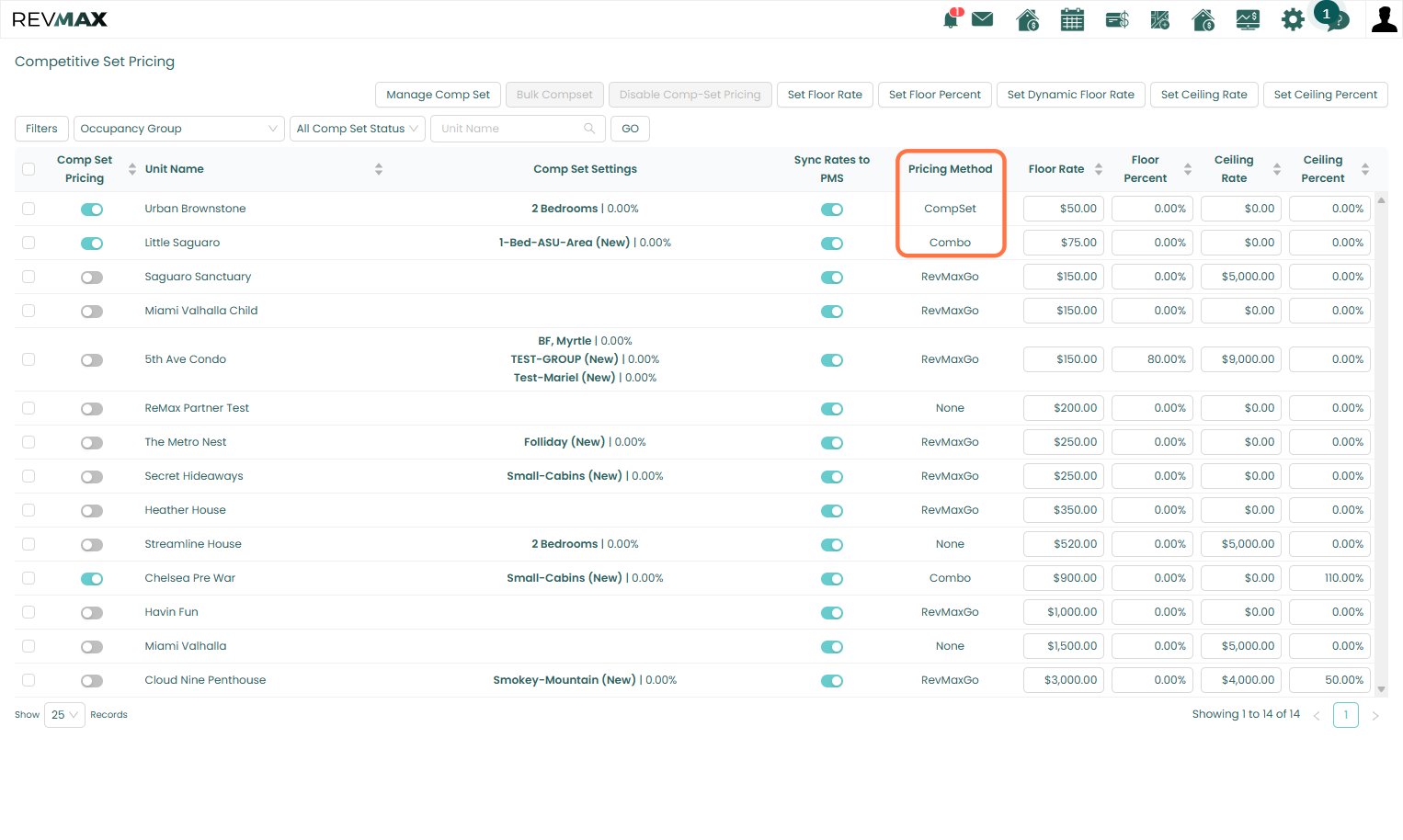Click the credit card dollar icon
Viewport: 1403px width, 840px height.
click(1117, 19)
